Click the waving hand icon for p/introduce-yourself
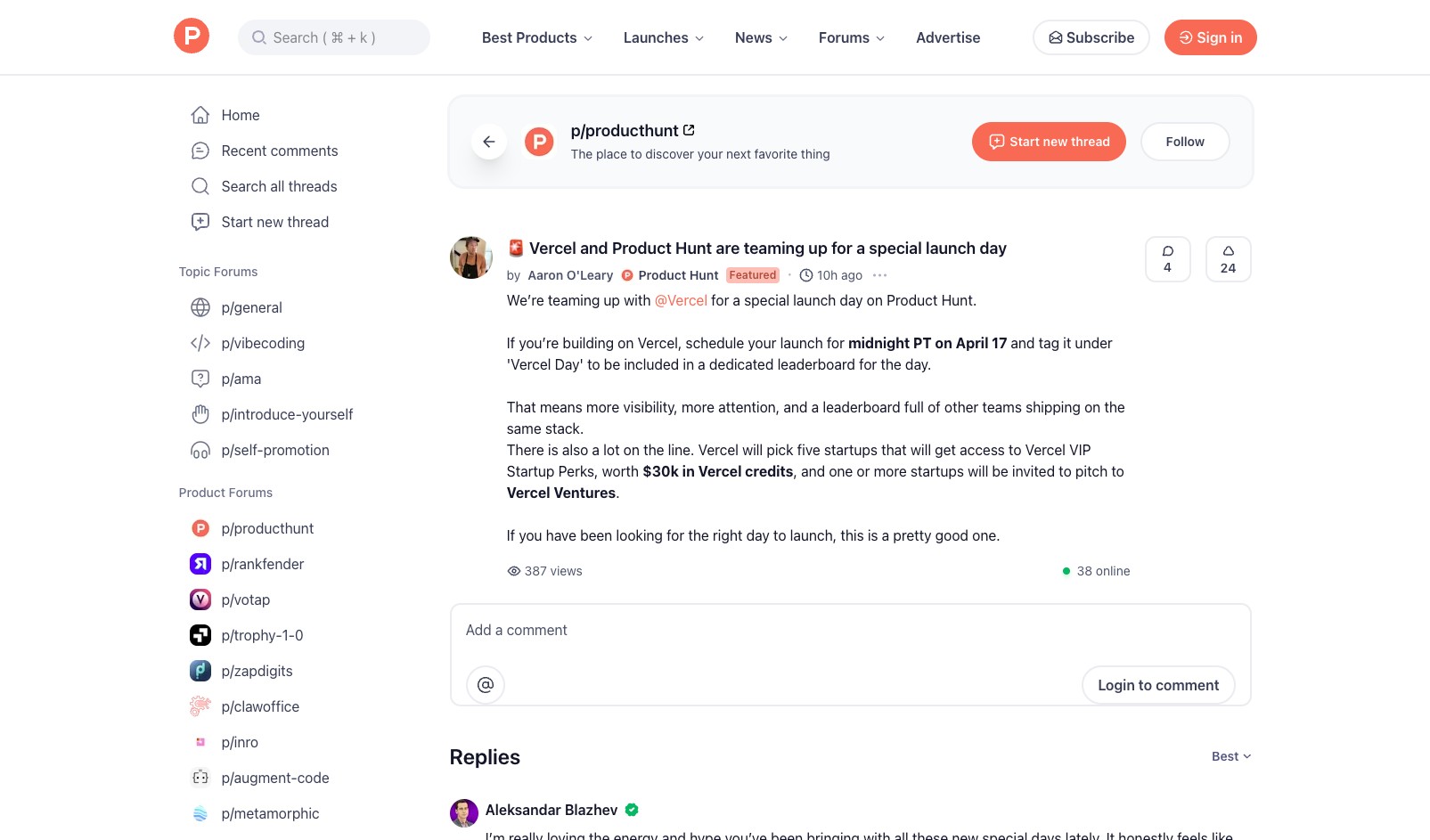 (x=200, y=414)
